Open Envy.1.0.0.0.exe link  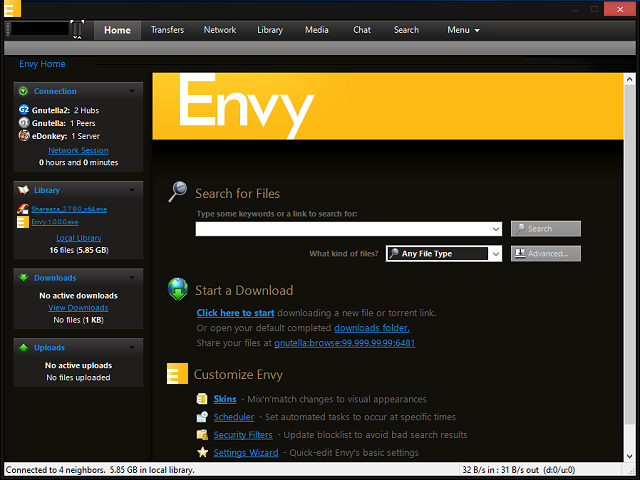pyautogui.click(x=55, y=222)
